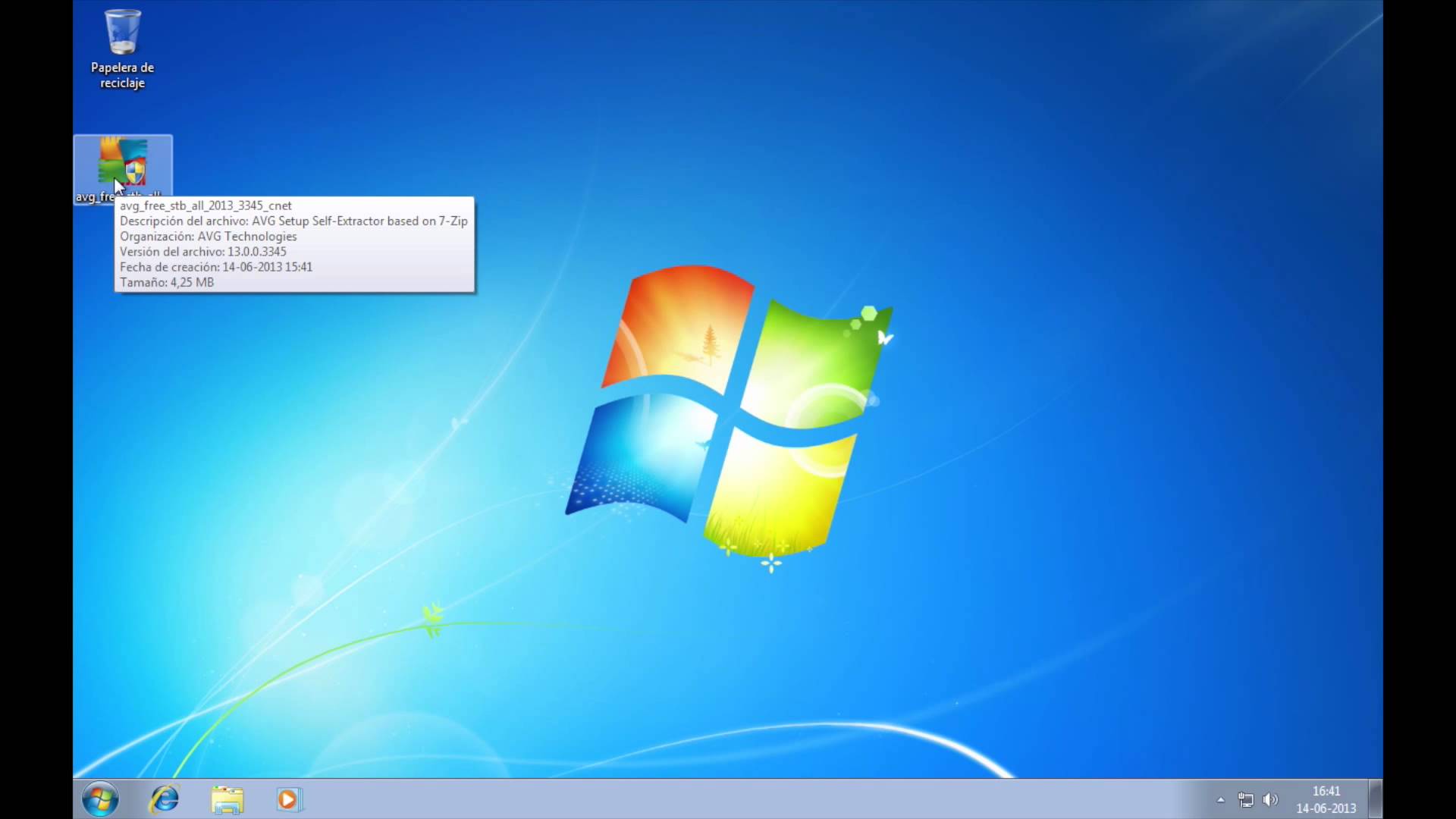Click the truncated avg_fre filename label
Image resolution: width=1456 pixels, height=819 pixels.
[x=93, y=197]
